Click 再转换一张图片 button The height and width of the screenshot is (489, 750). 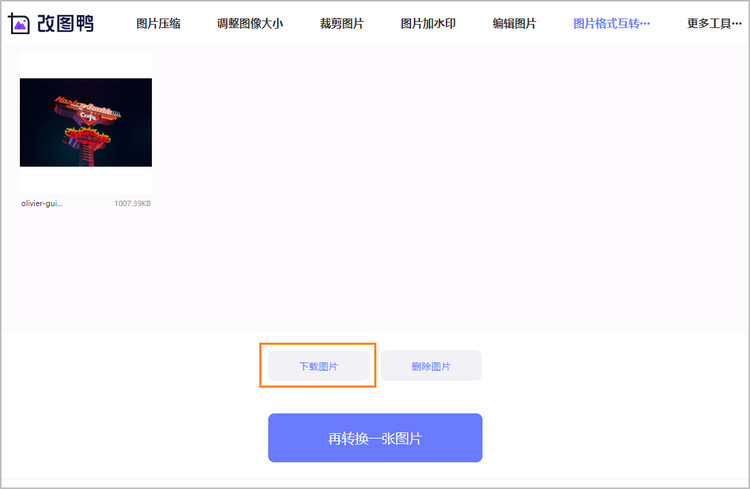[x=375, y=438]
